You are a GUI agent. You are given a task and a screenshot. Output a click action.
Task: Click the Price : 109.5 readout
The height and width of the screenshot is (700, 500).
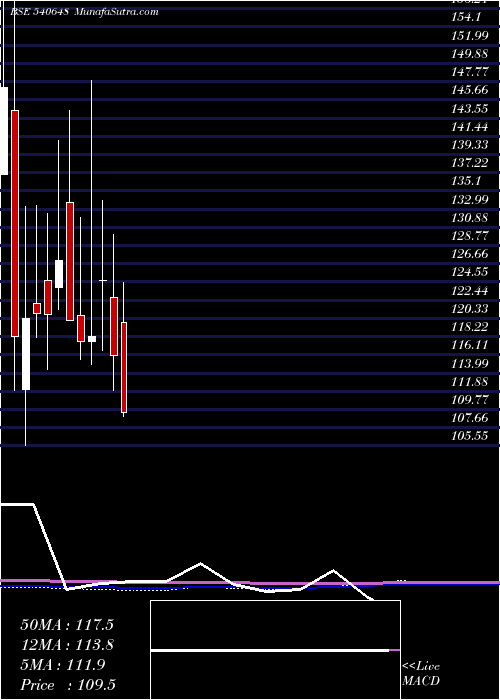pyautogui.click(x=68, y=685)
